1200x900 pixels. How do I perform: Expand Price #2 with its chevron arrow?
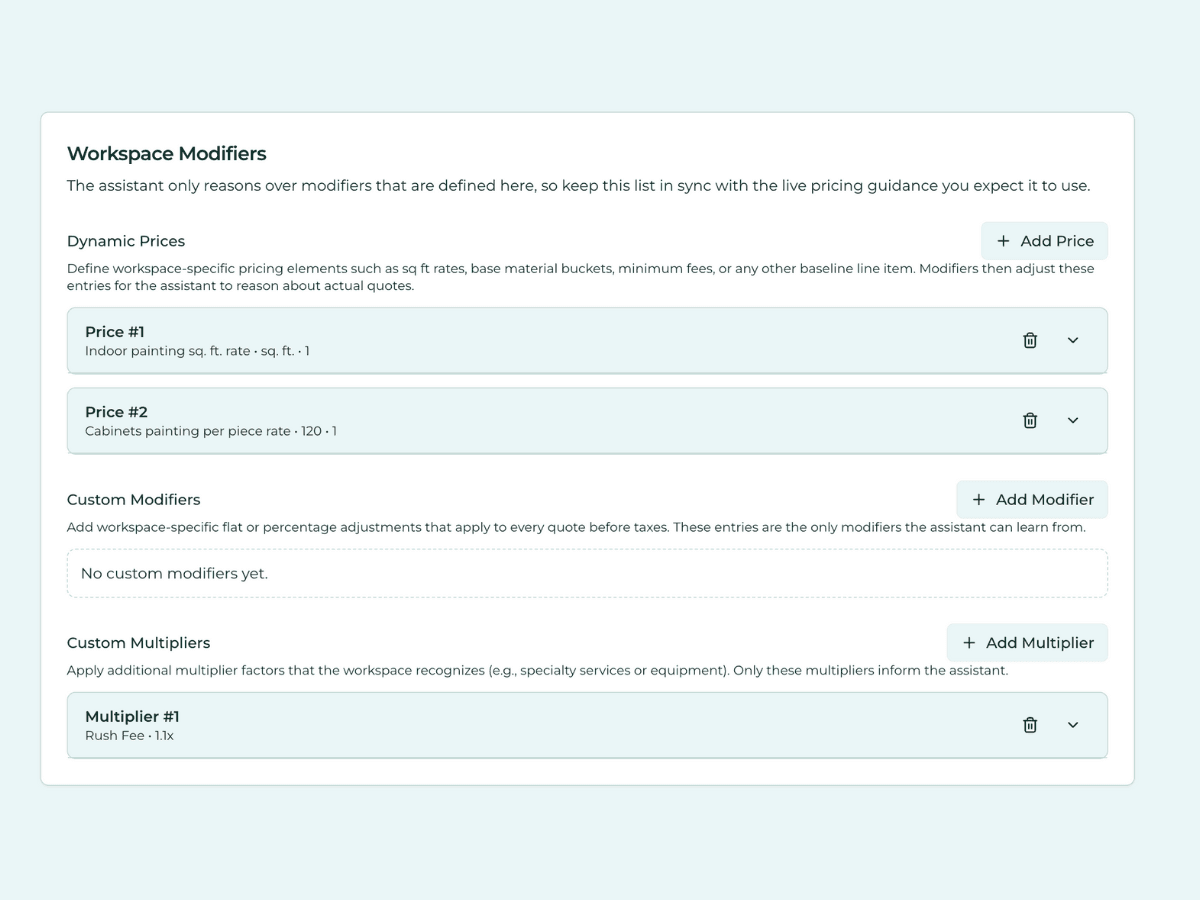click(1073, 420)
